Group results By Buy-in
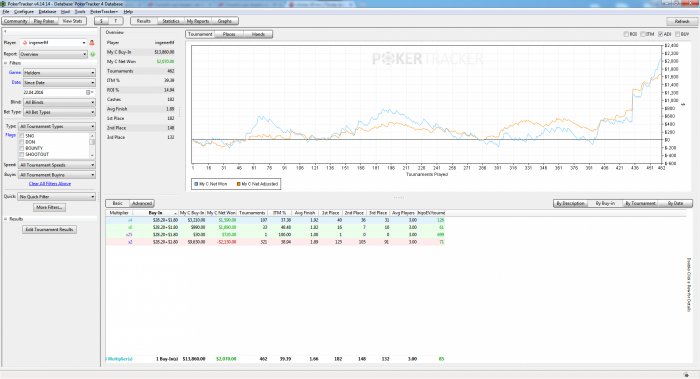The image size is (700, 379). (605, 203)
